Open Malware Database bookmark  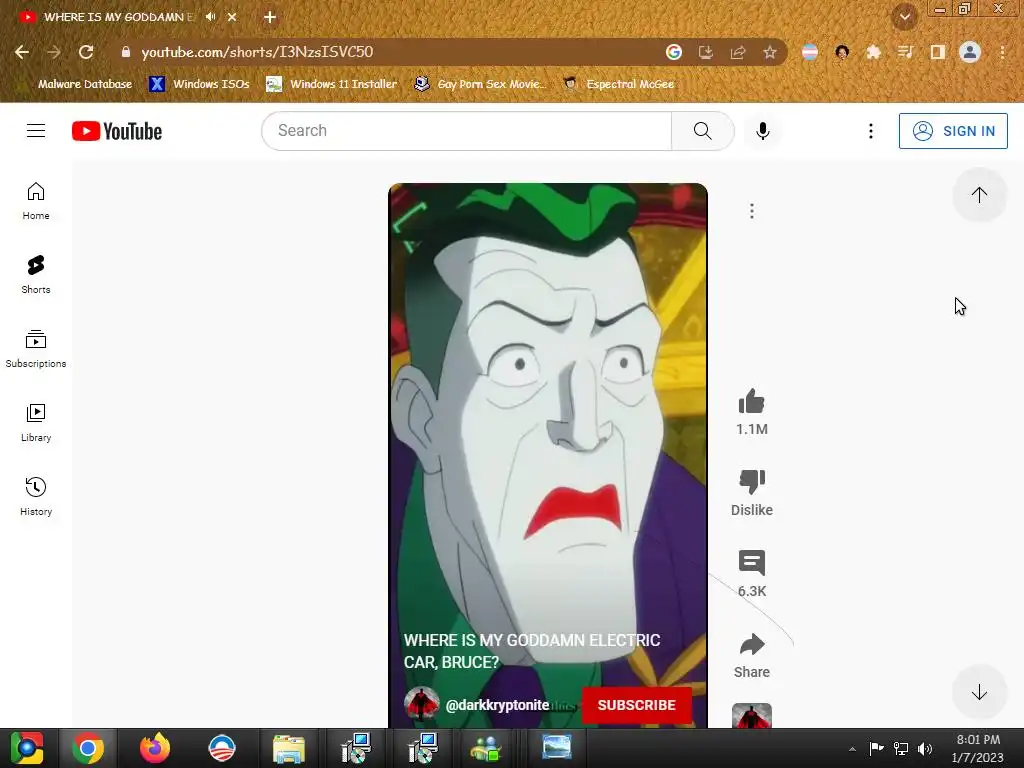[x=85, y=84]
